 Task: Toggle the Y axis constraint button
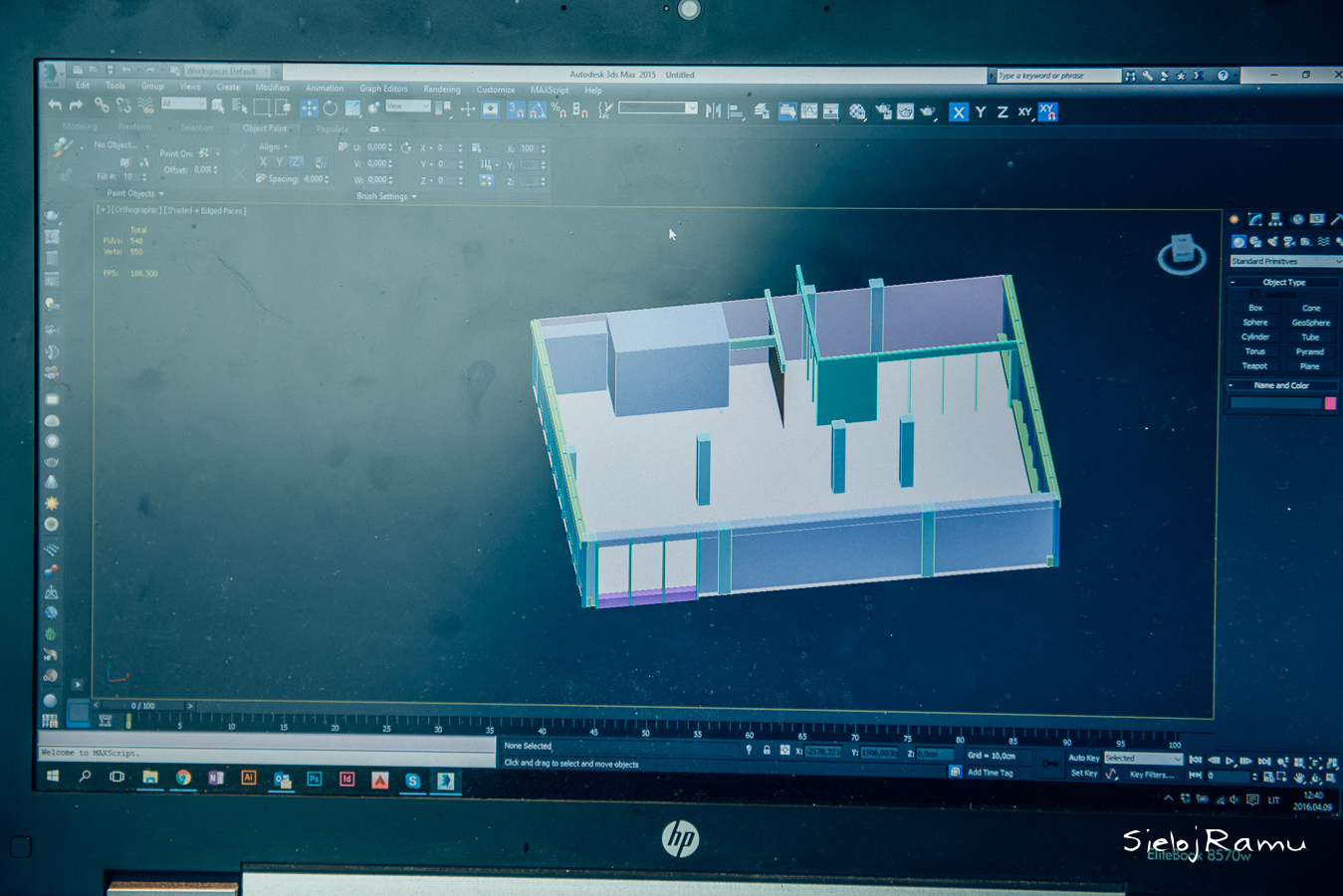[x=981, y=112]
